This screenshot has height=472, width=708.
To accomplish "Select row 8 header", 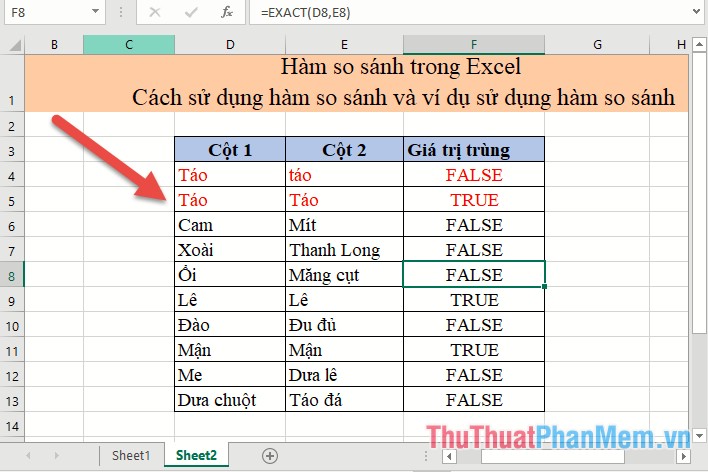I will (12, 275).
